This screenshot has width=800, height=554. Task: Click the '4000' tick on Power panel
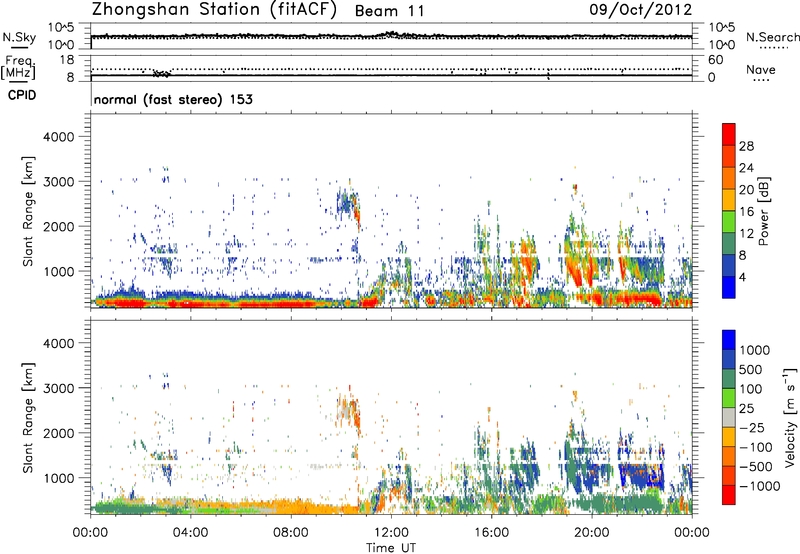[58, 137]
